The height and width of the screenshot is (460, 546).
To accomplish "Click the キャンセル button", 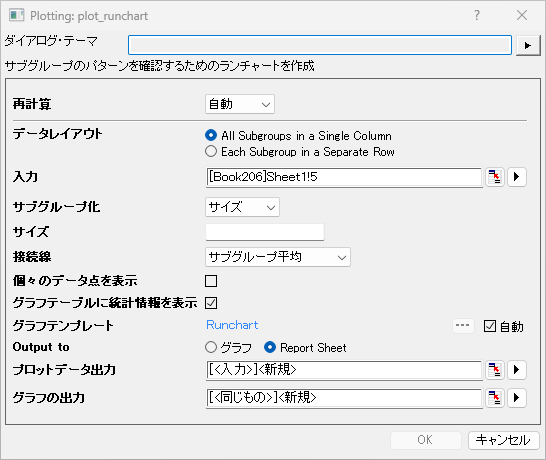I will (x=504, y=440).
